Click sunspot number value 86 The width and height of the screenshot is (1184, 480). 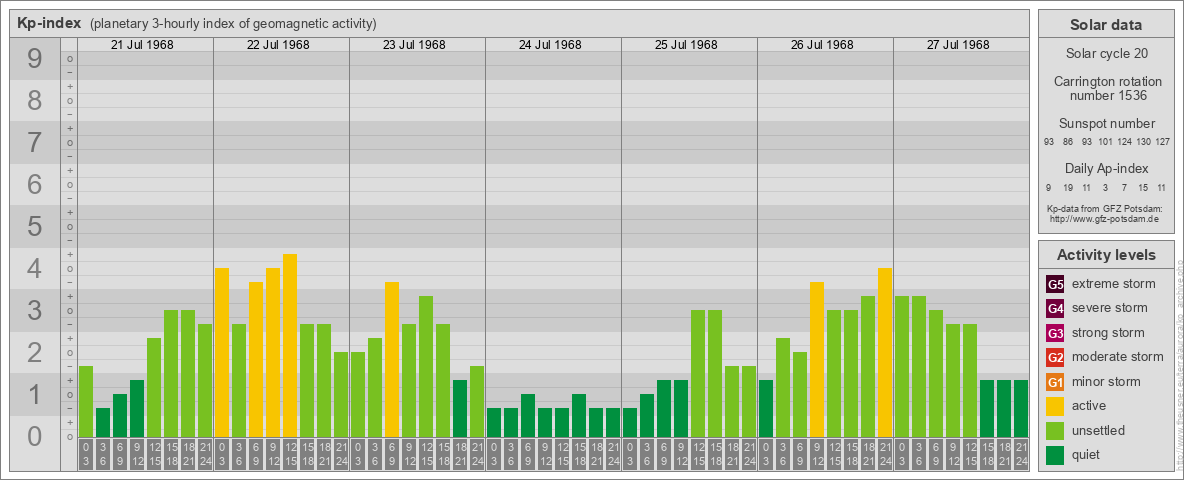(1067, 143)
